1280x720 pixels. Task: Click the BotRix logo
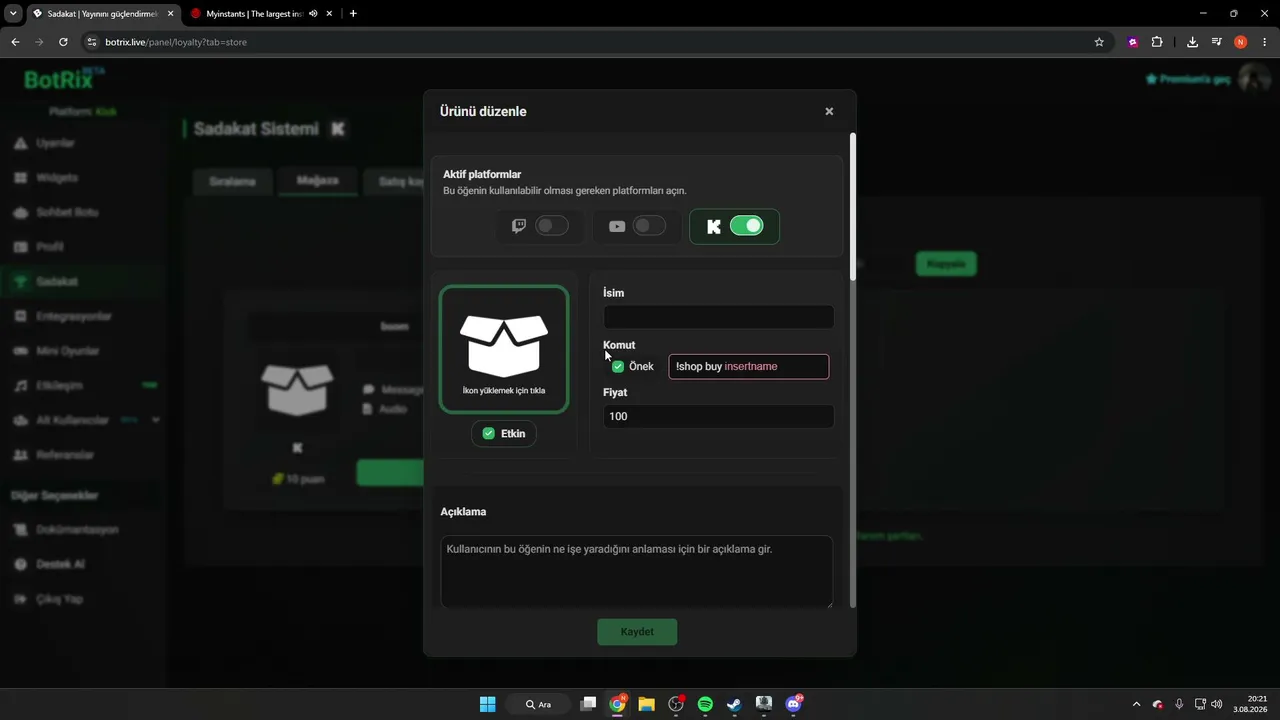[62, 79]
